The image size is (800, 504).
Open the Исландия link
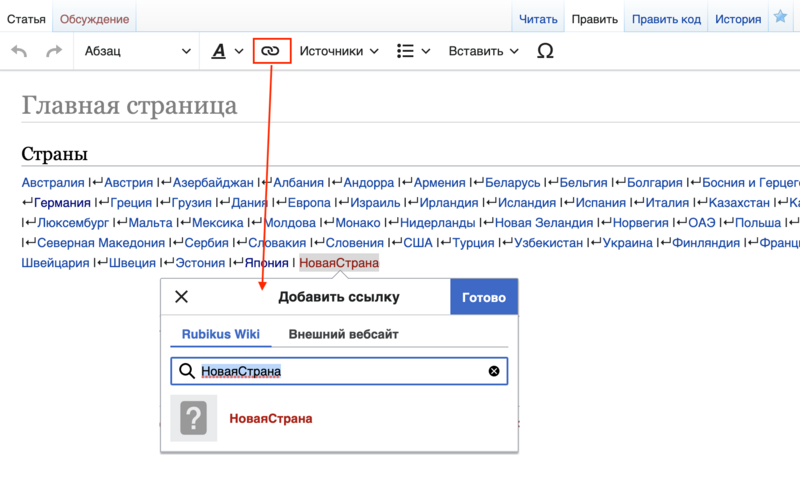pos(527,203)
